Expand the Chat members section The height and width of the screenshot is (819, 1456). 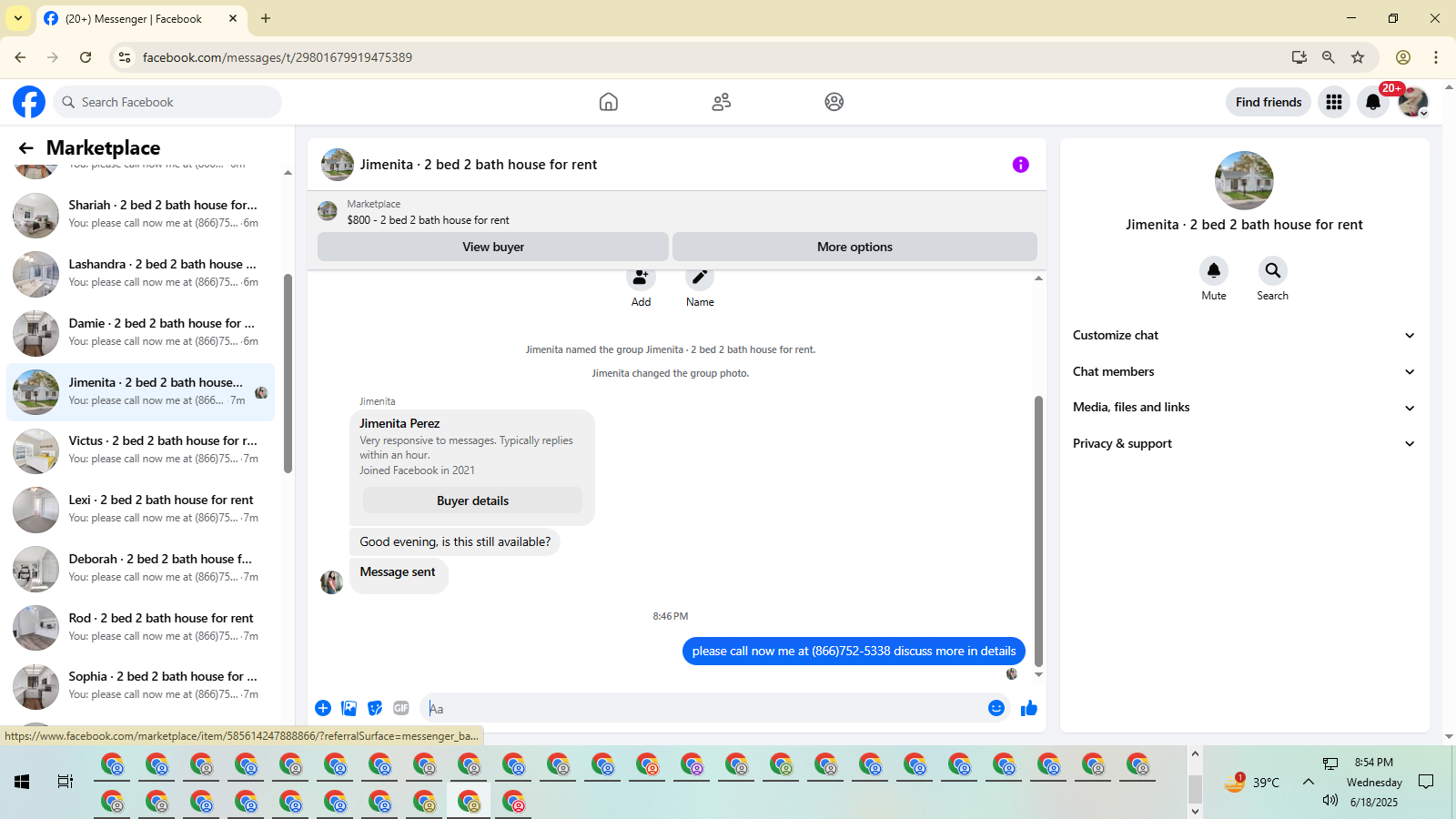click(x=1244, y=371)
